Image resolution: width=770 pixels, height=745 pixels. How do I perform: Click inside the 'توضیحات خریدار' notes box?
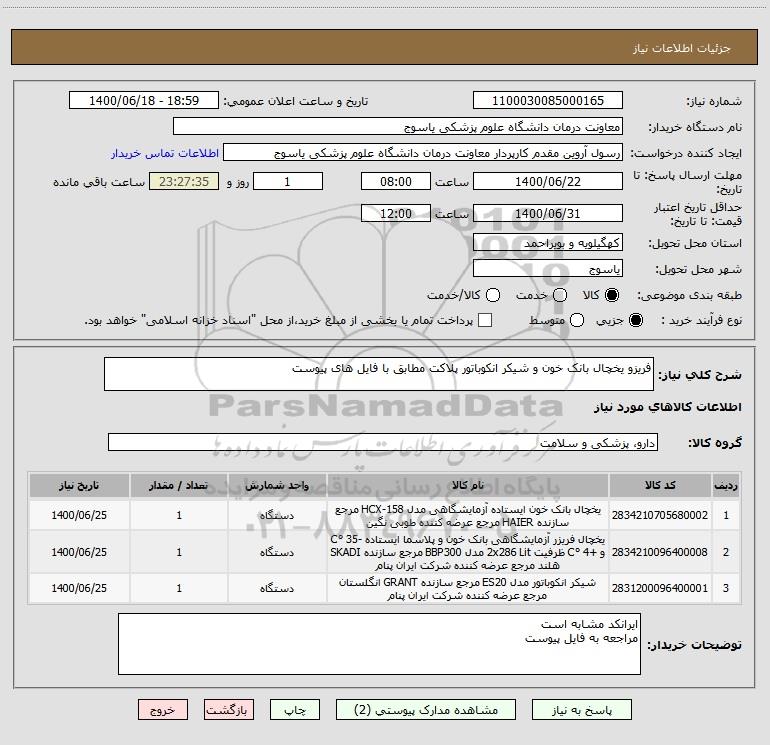(380, 643)
